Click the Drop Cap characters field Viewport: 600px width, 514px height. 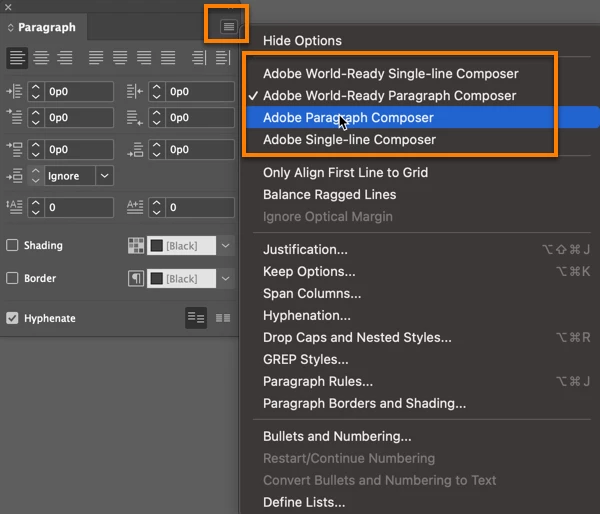200,207
